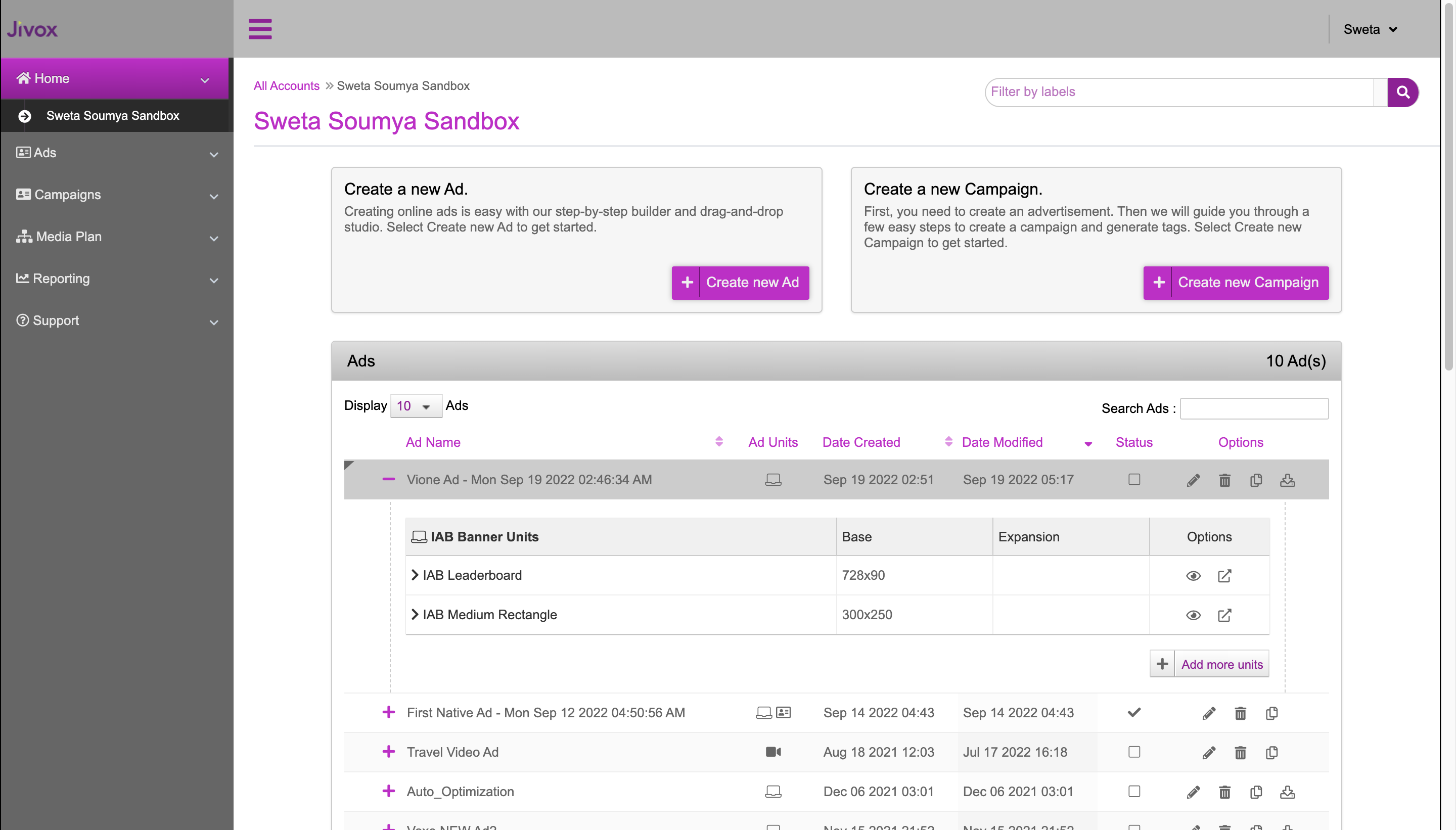Click the label filter search icon
Screen dimensions: 1456x830
[x=1402, y=93]
